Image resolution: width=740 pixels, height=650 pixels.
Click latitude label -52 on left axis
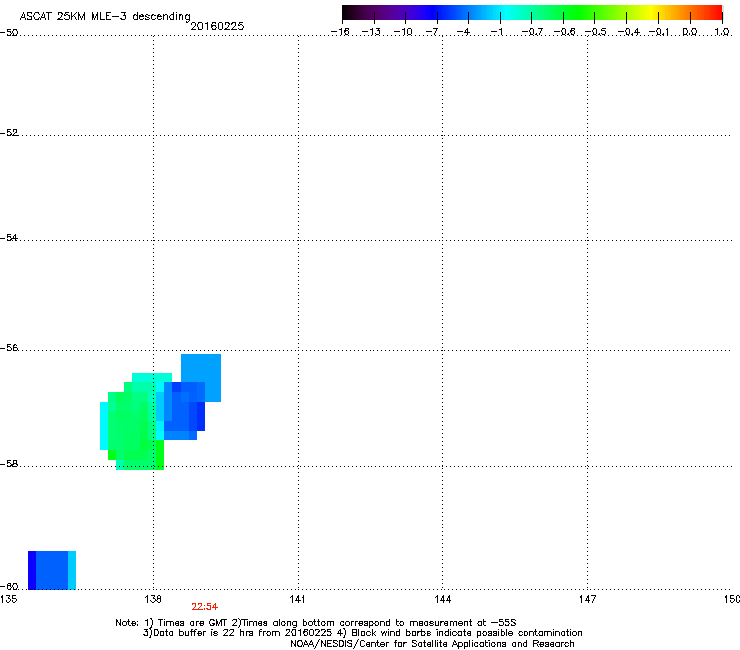click(x=9, y=133)
